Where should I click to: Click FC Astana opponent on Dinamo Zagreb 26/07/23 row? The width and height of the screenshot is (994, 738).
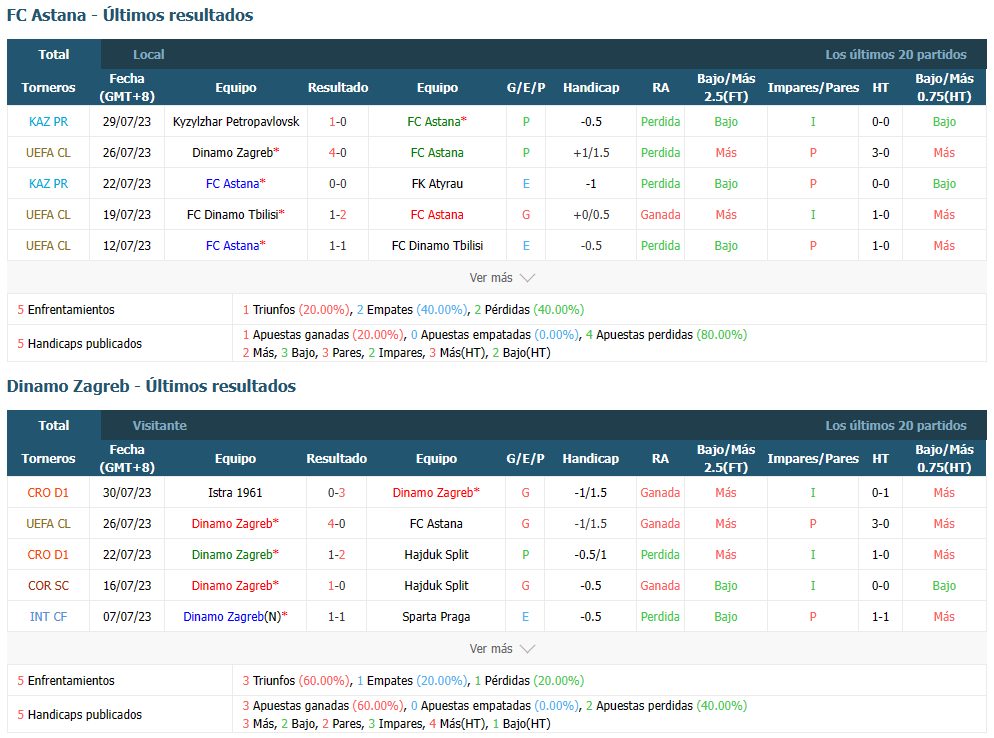[x=436, y=524]
